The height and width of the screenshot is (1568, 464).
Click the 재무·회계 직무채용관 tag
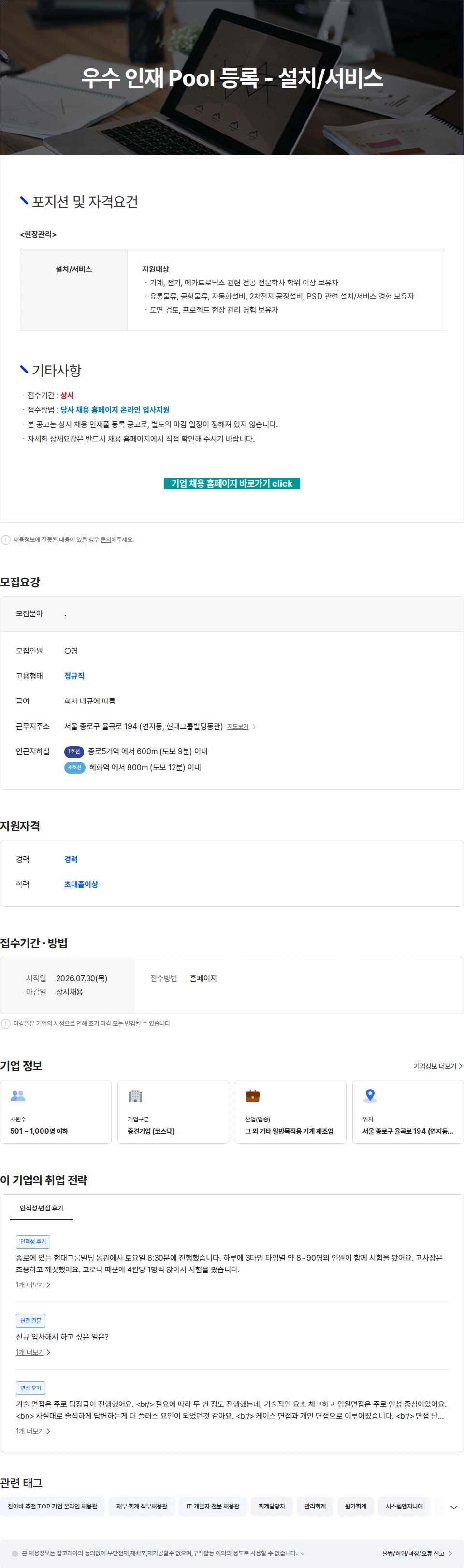pyautogui.click(x=142, y=1506)
